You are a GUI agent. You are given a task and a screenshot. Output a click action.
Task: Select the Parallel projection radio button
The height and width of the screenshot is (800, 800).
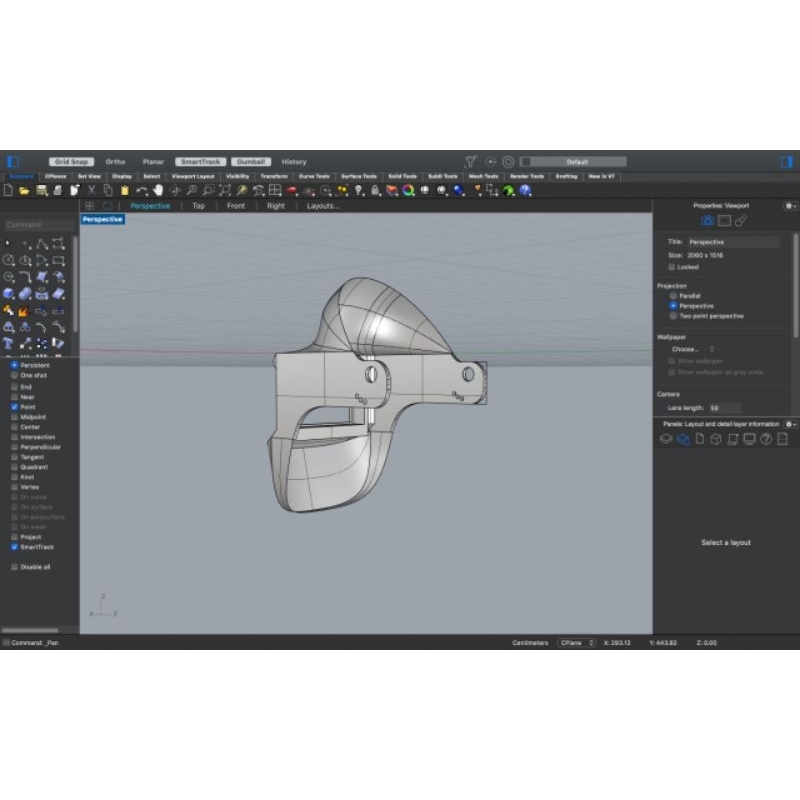(674, 296)
